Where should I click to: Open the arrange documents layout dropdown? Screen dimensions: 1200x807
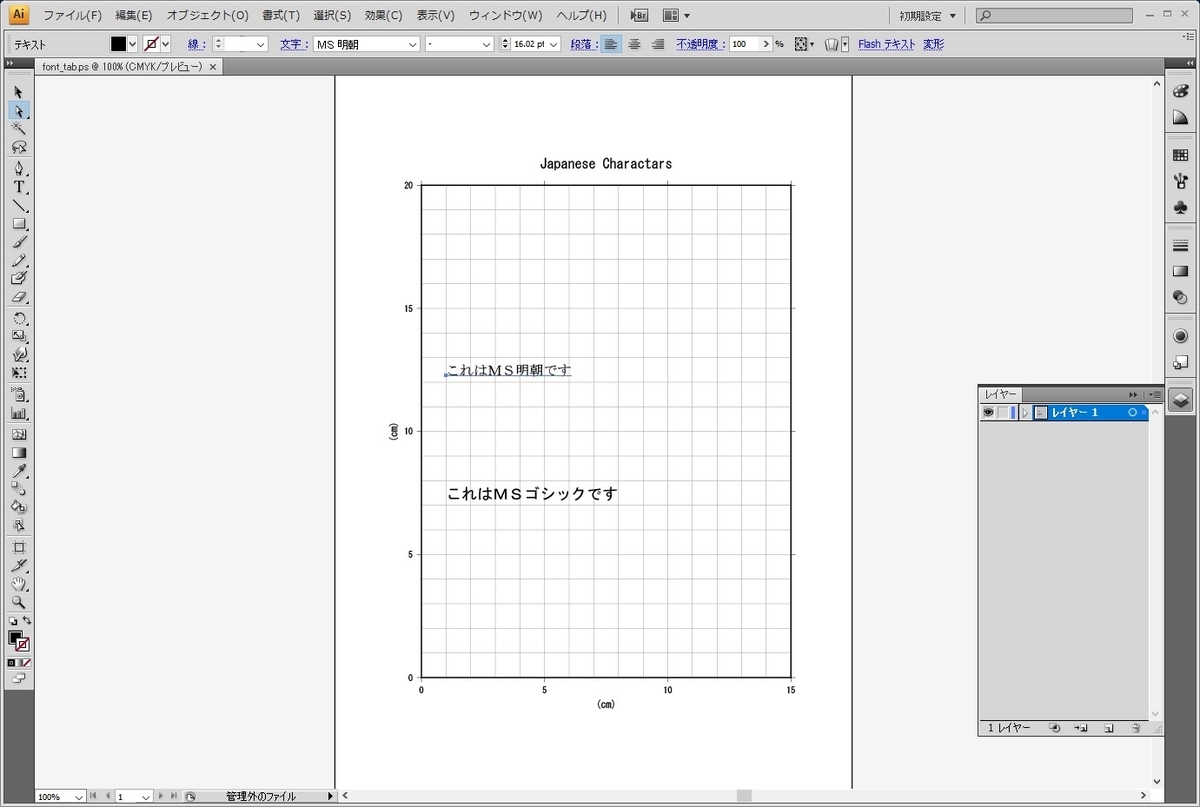(675, 15)
